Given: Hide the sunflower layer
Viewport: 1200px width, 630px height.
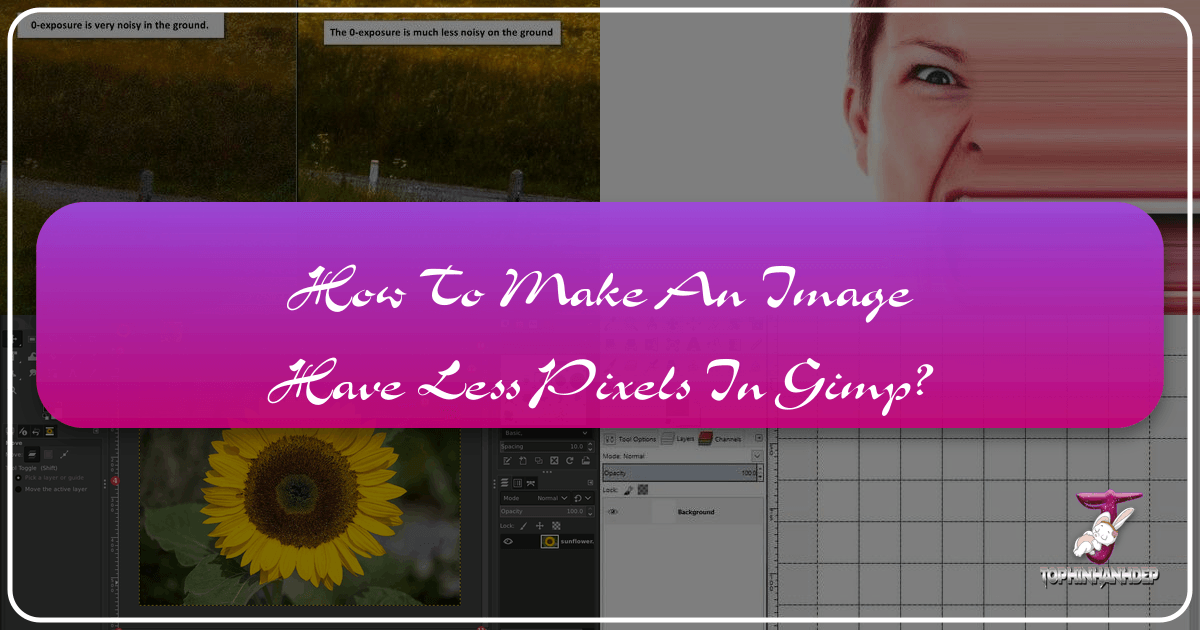Looking at the screenshot, I should [508, 542].
